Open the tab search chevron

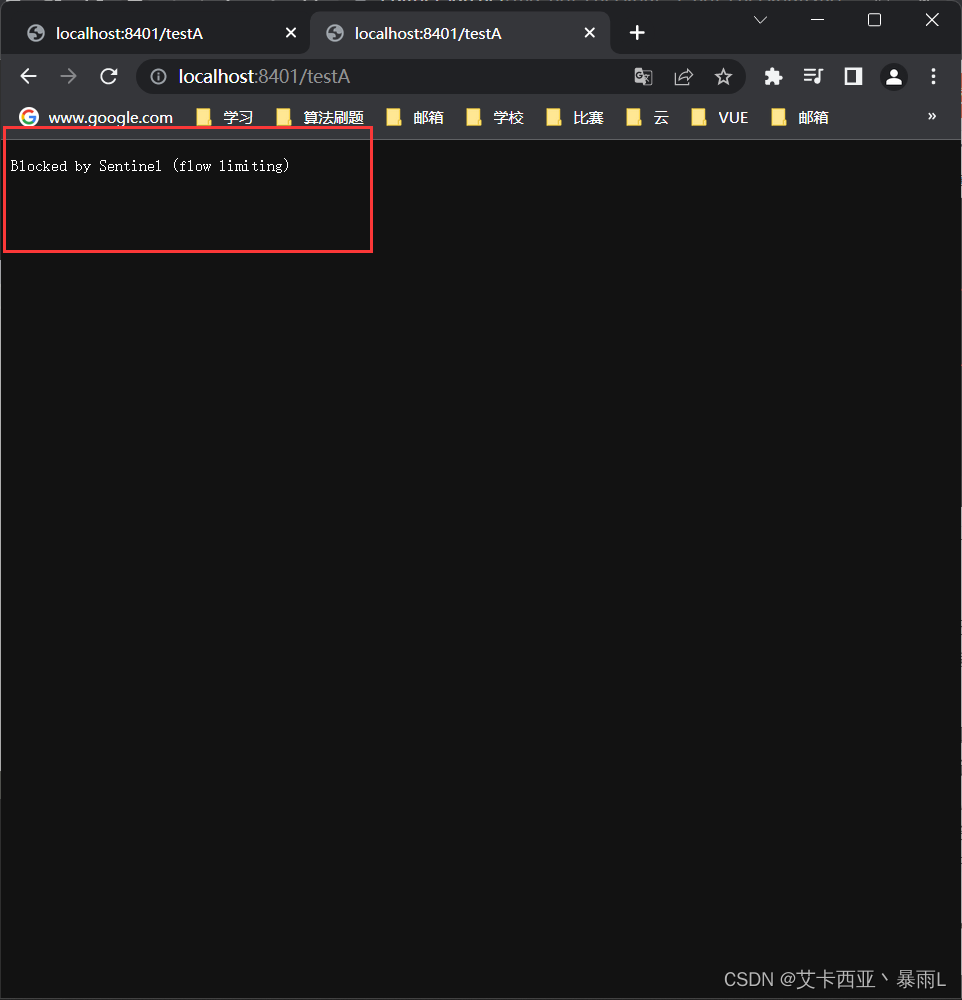click(760, 20)
